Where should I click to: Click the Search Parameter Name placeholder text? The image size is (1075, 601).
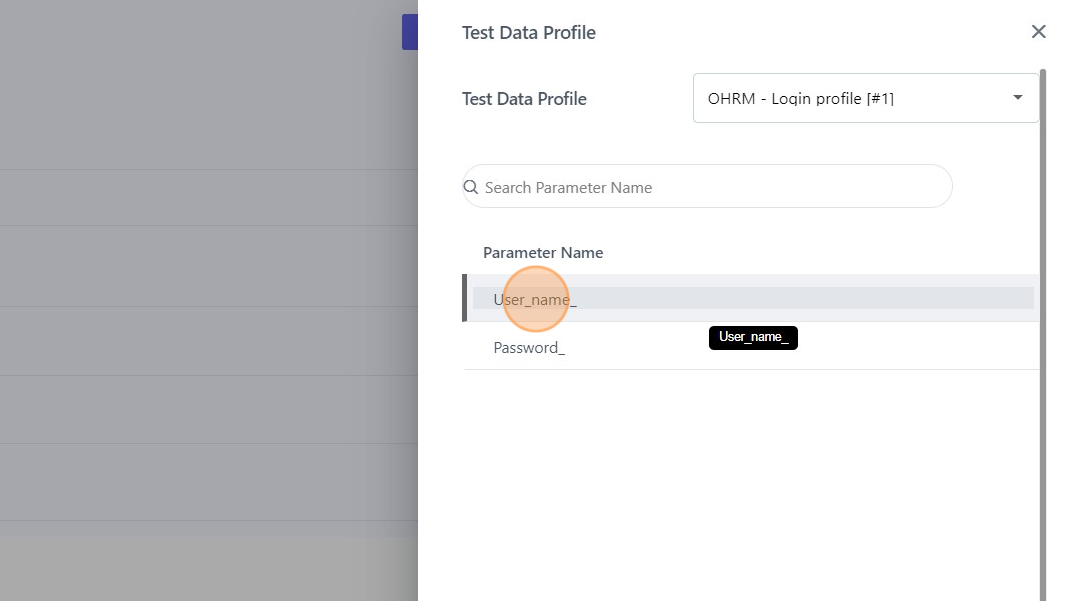[568, 188]
